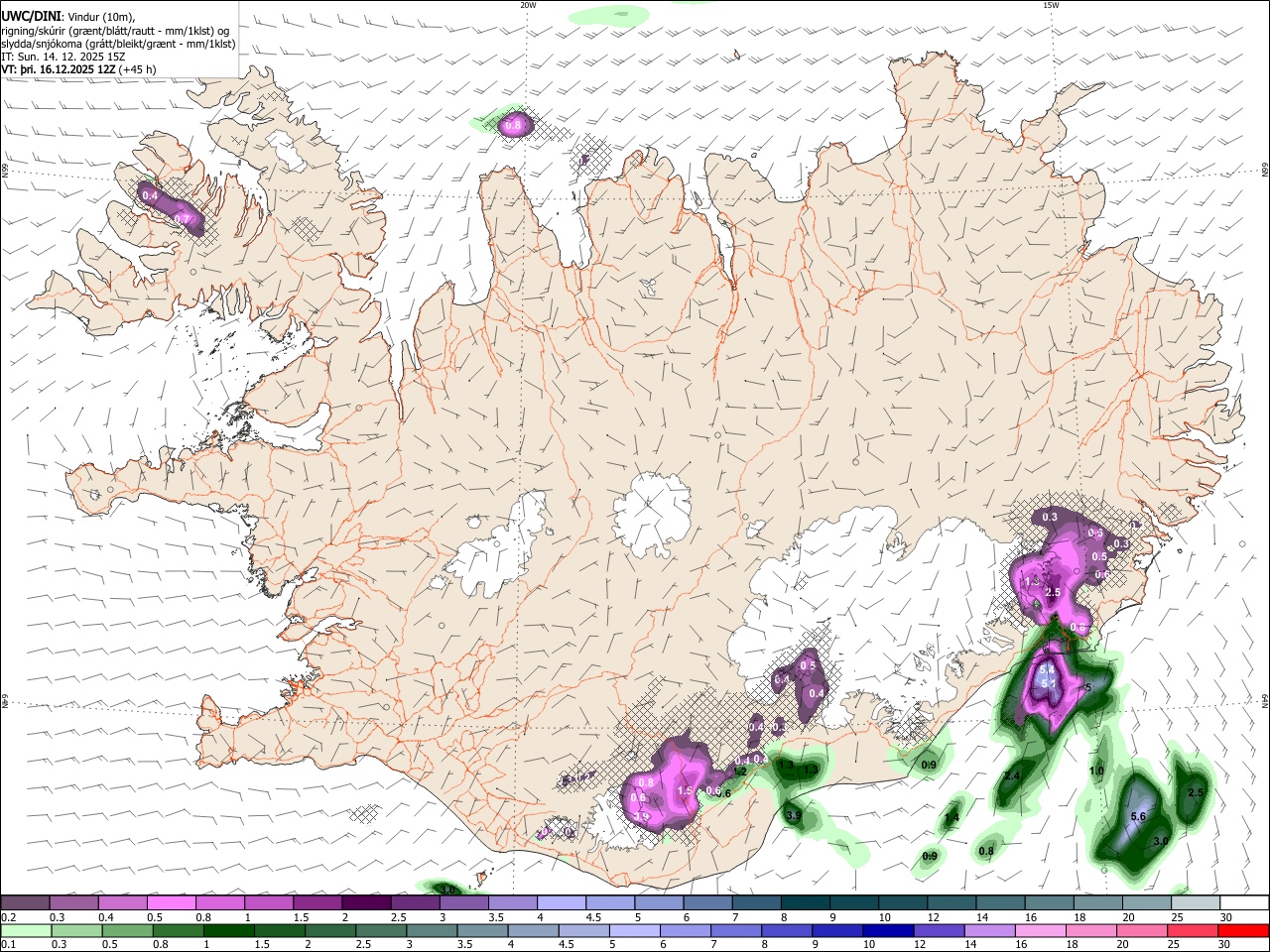Image resolution: width=1270 pixels, height=952 pixels.
Task: Pick the upper legend dark teal swatch labeled 8
Action: point(805,903)
